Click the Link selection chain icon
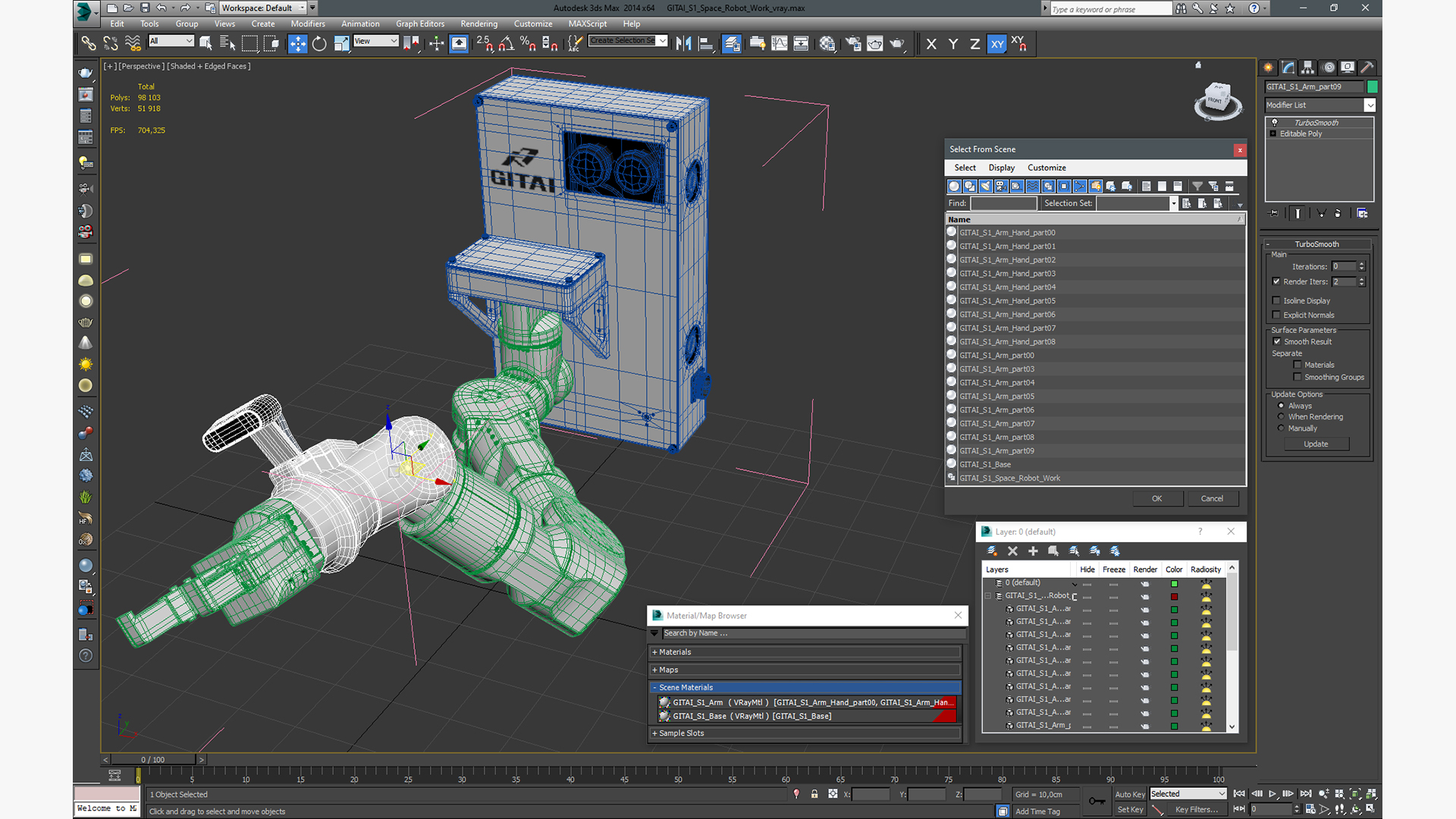 (88, 44)
